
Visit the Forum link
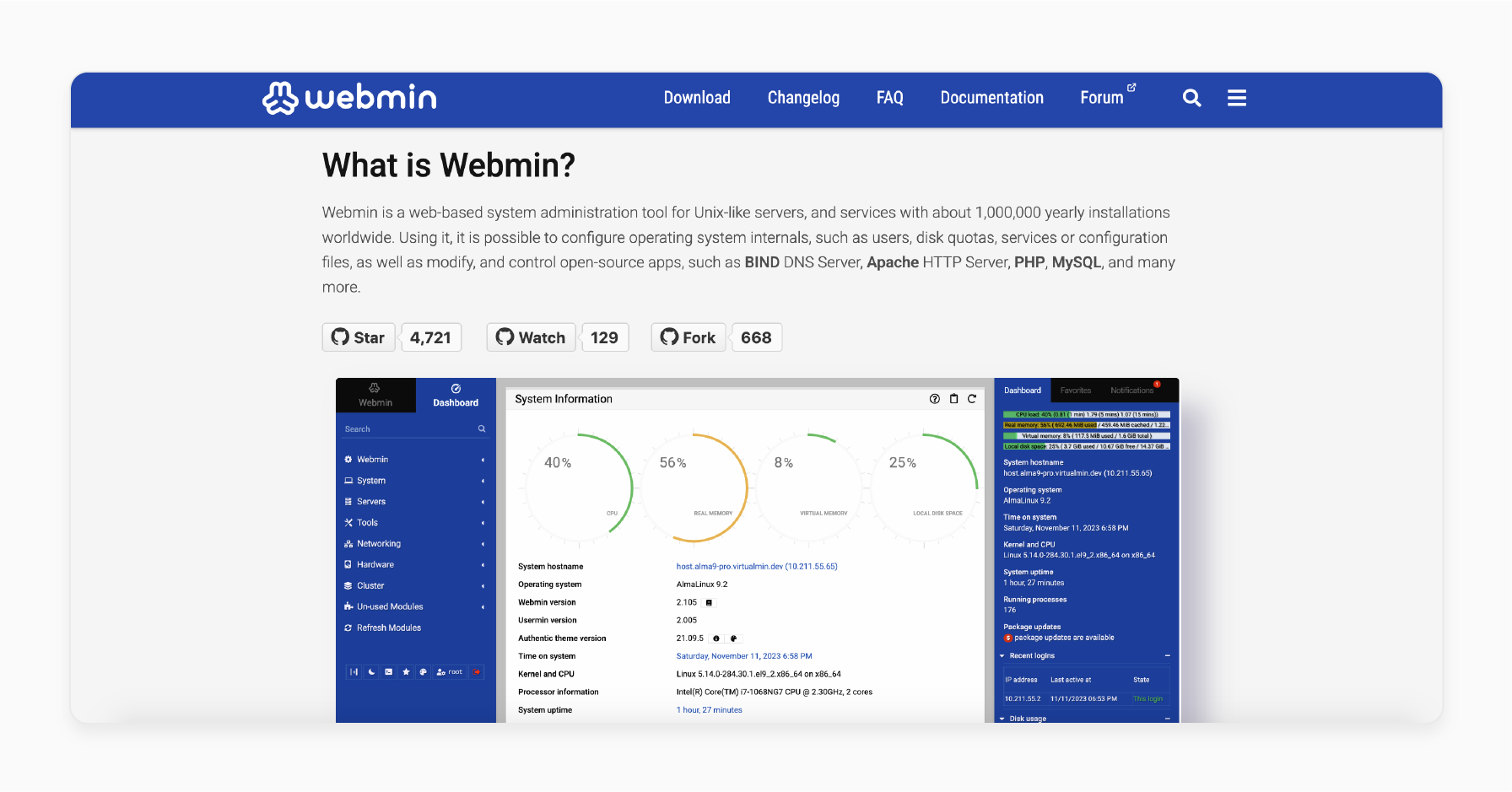[x=1108, y=97]
